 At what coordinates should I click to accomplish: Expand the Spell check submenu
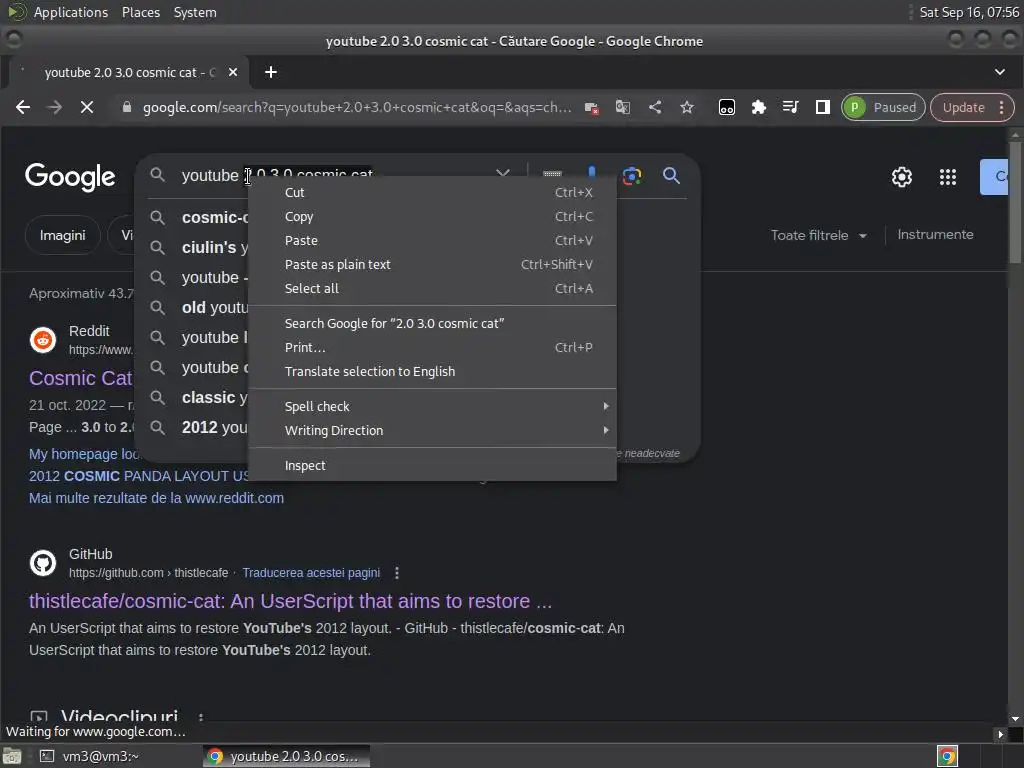click(x=432, y=406)
